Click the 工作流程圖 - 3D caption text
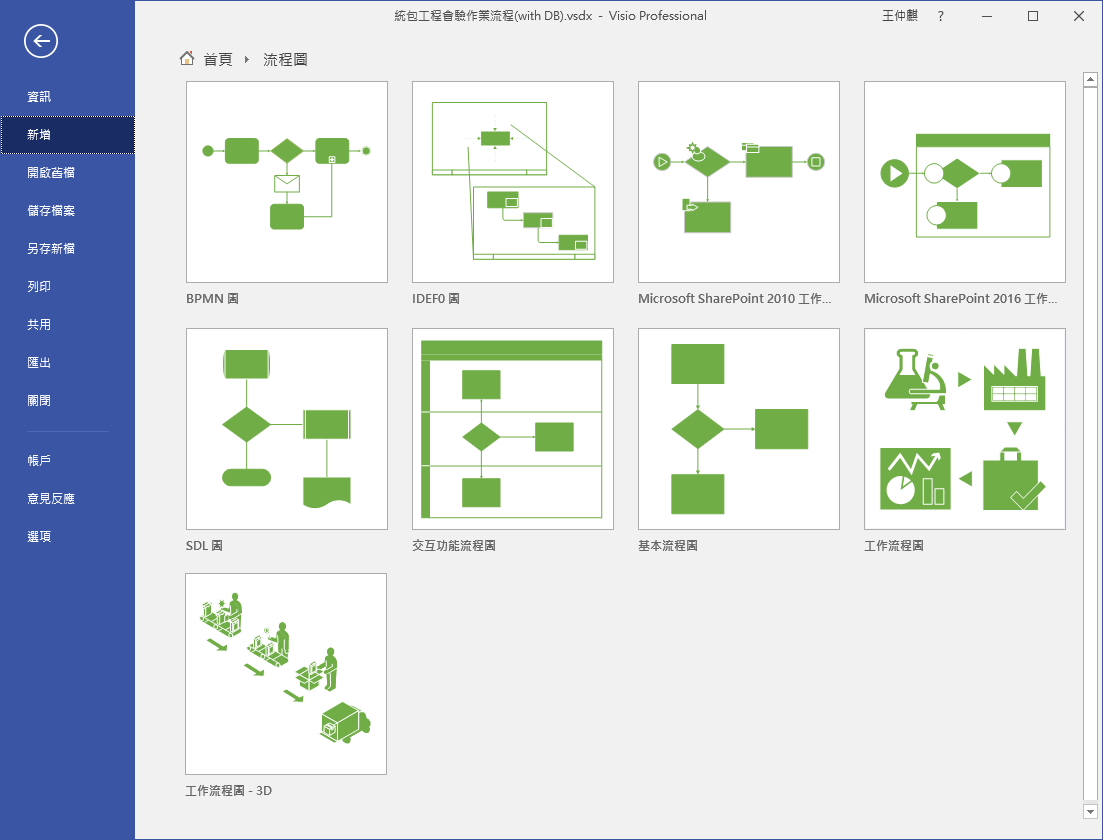The height and width of the screenshot is (840, 1103). click(229, 791)
